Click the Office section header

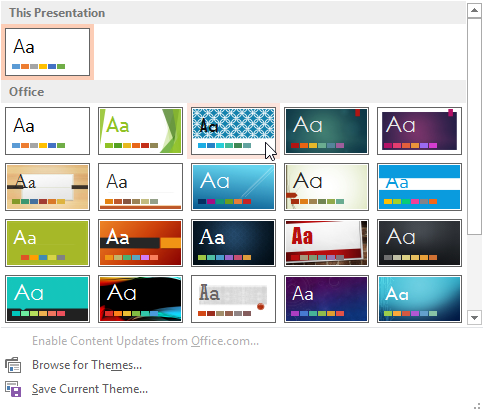[x=233, y=92]
